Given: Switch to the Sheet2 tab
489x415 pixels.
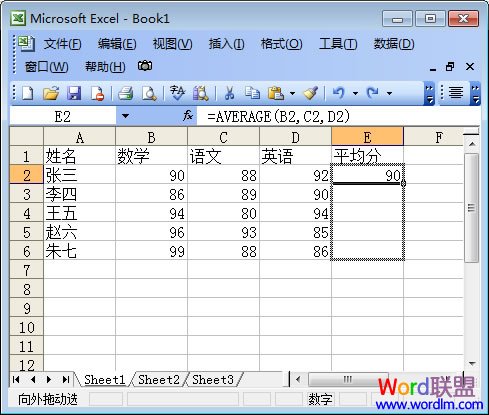Looking at the screenshot, I should pos(159,379).
